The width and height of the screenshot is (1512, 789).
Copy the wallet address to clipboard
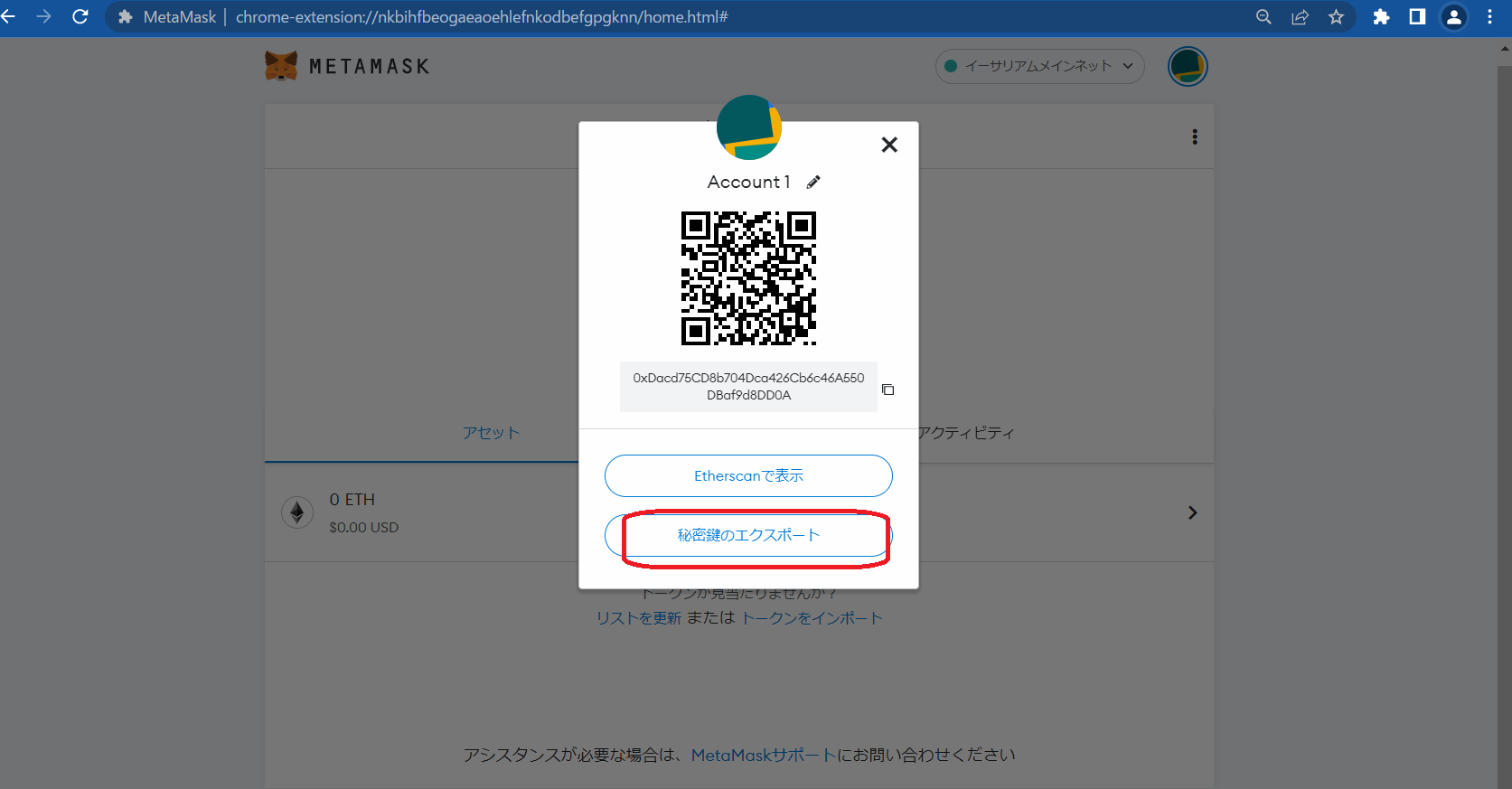click(x=888, y=390)
